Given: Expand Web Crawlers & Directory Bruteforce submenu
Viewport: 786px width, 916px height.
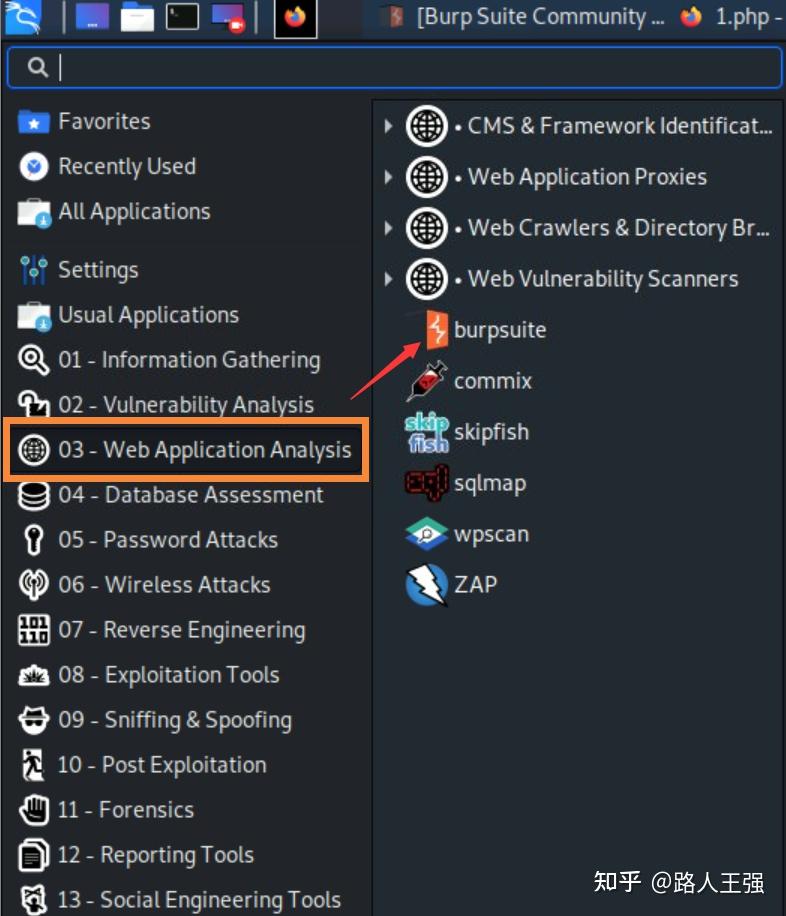Looking at the screenshot, I should [588, 228].
